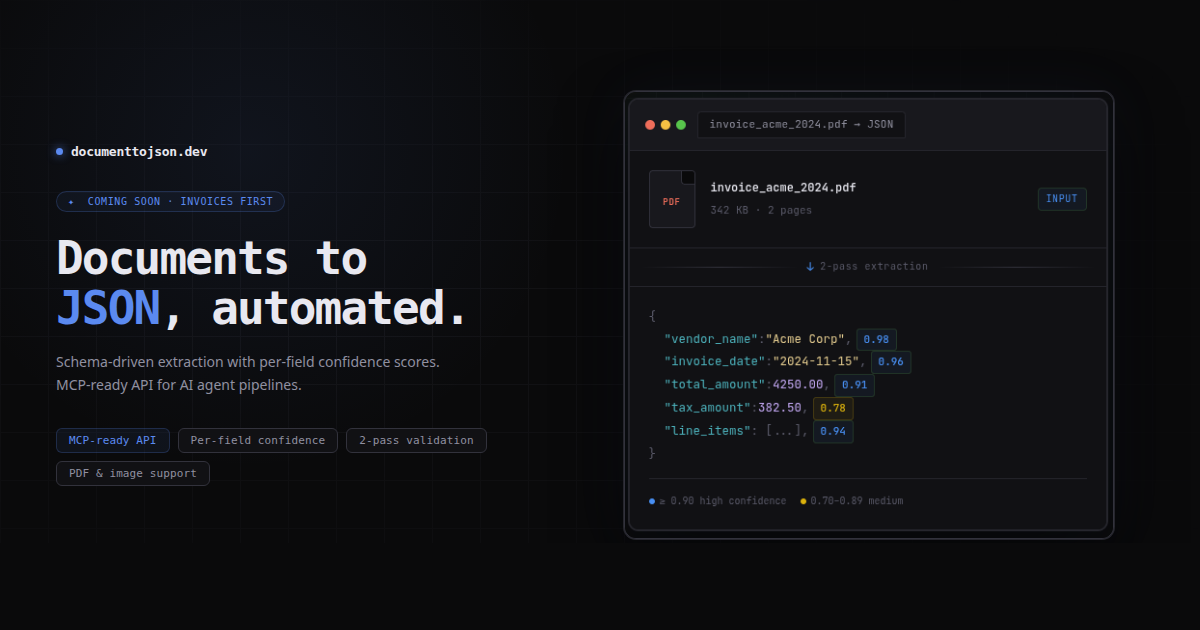Open the documenttojson.dev site name
This screenshot has width=1200, height=630.
(139, 152)
